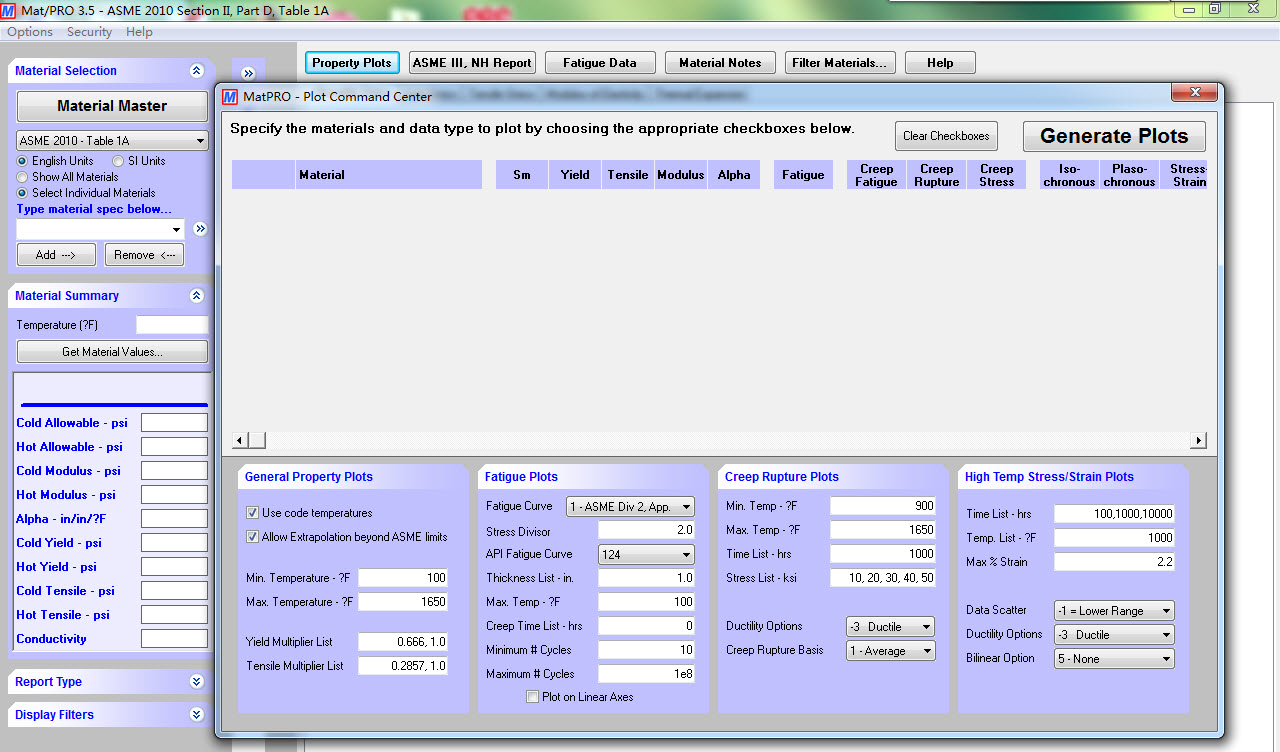
Task: Collapse the Material Summary panel chevron
Action: point(196,296)
